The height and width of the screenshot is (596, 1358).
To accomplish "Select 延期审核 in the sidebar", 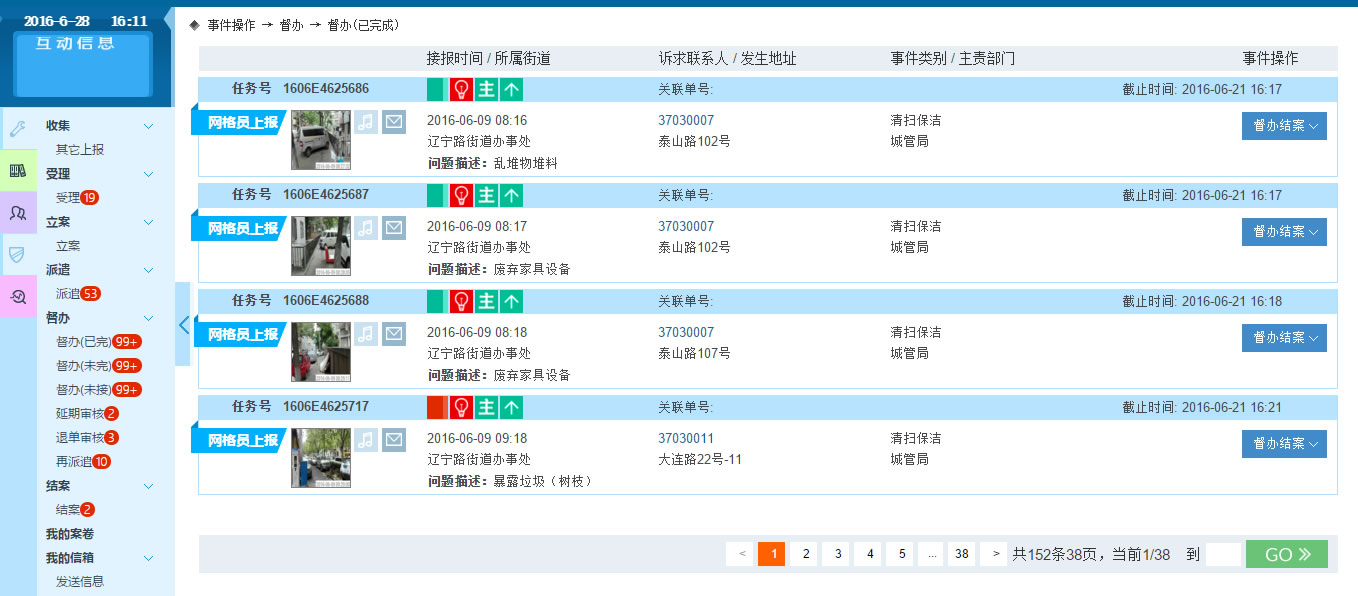I will (79, 414).
